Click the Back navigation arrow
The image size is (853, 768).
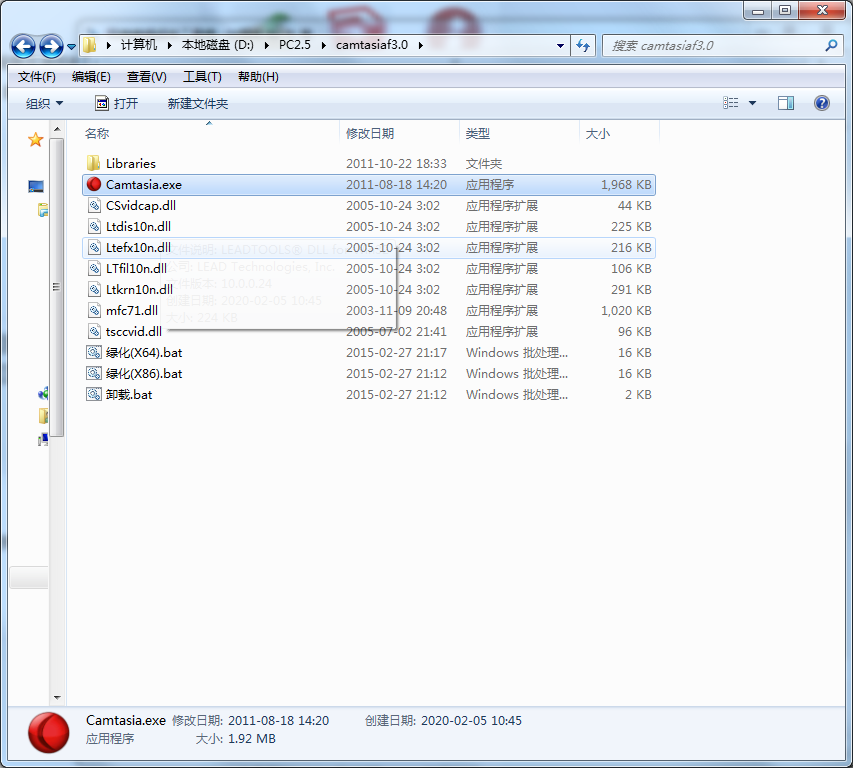[23, 46]
